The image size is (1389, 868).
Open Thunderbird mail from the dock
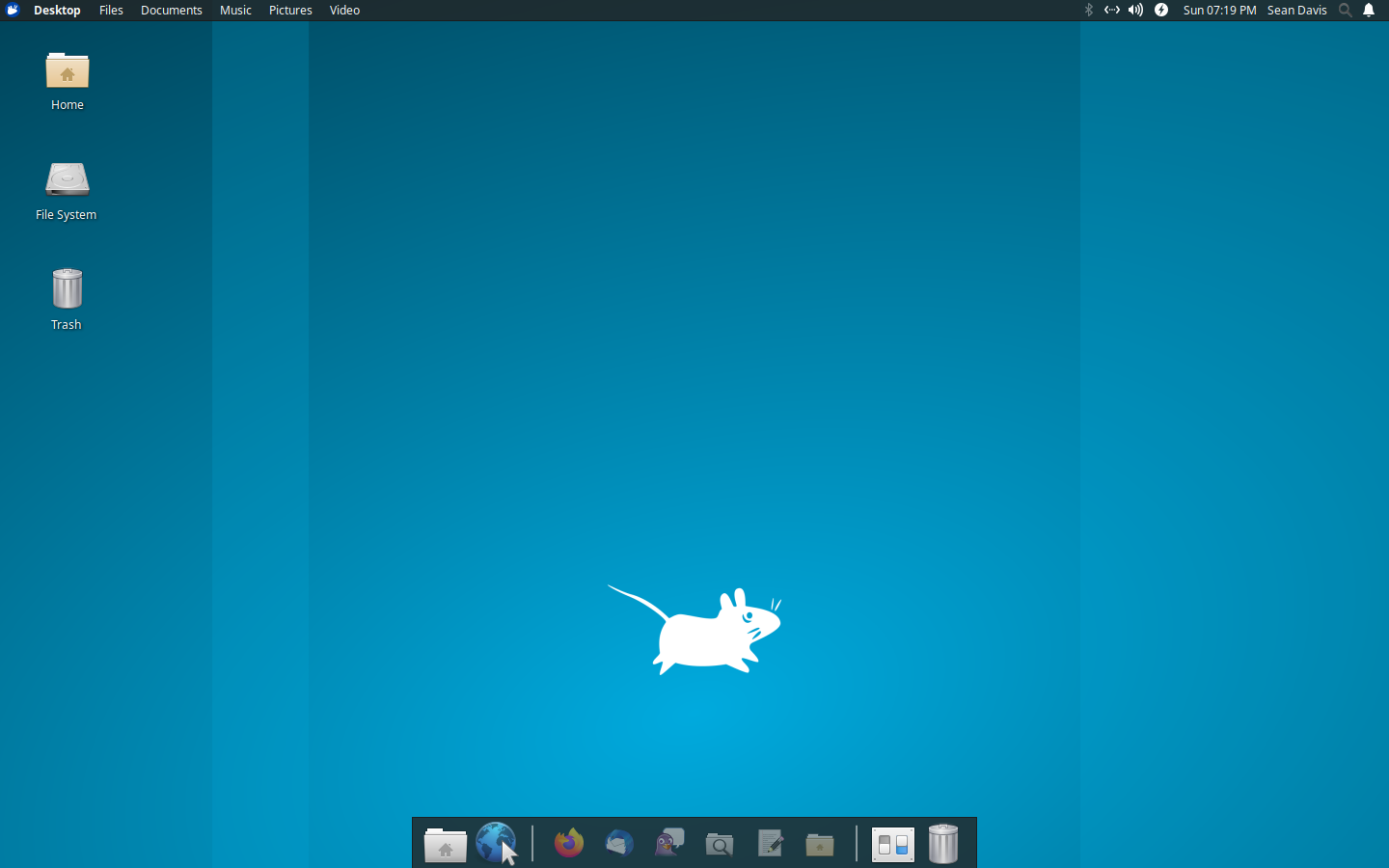click(x=618, y=844)
